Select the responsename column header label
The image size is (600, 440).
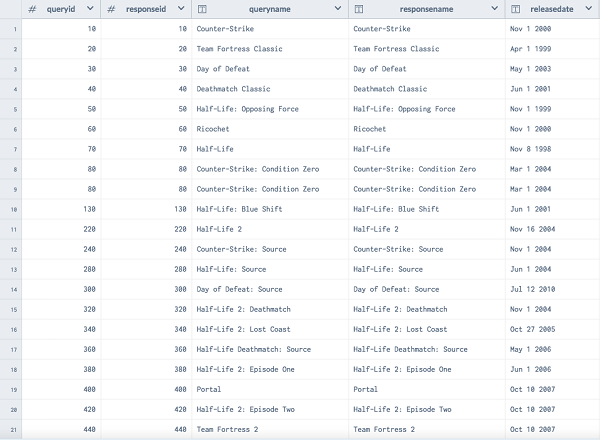(x=427, y=9)
